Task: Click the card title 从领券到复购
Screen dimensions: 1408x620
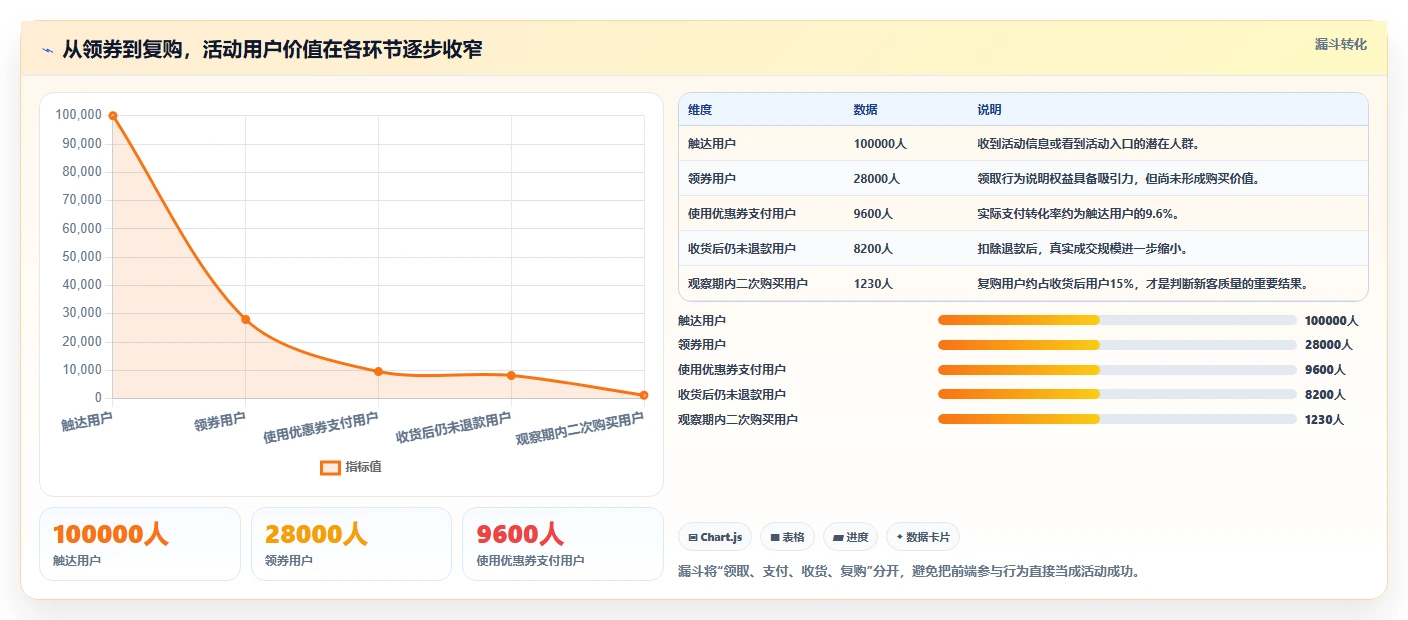Action: point(272,49)
